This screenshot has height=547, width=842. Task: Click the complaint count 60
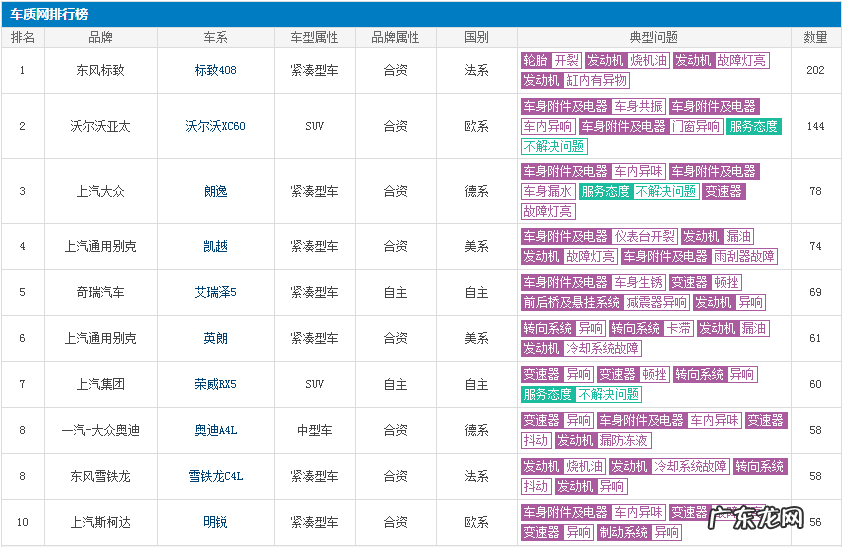(x=815, y=384)
